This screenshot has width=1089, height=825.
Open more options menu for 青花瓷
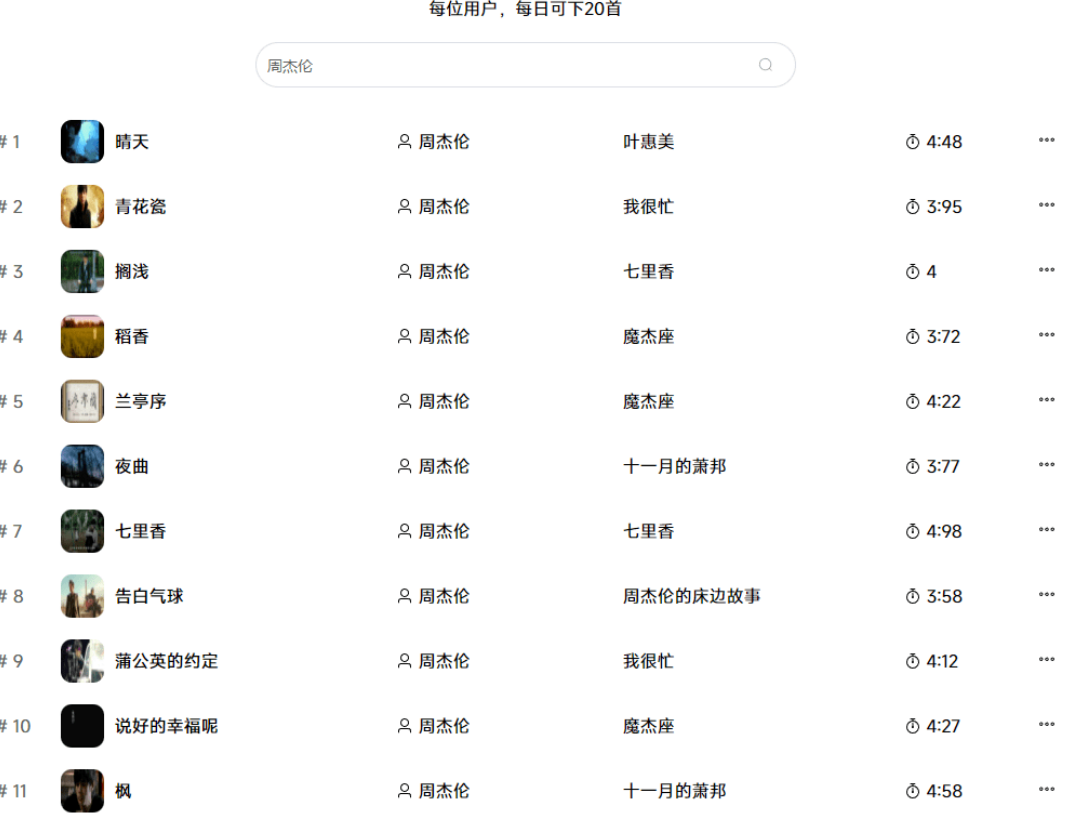pyautogui.click(x=1046, y=206)
